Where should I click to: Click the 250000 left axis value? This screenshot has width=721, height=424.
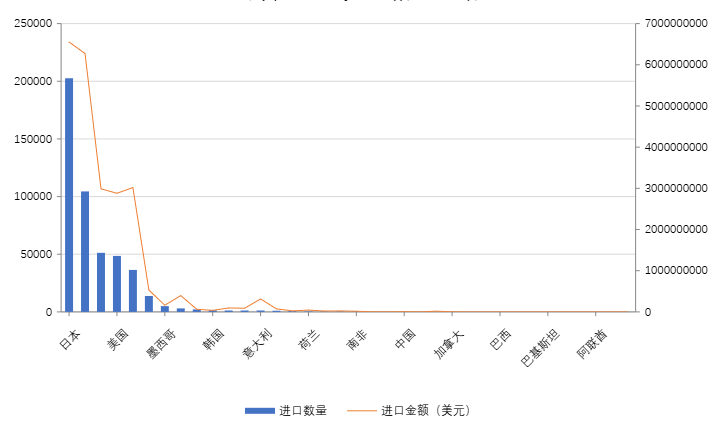33,23
